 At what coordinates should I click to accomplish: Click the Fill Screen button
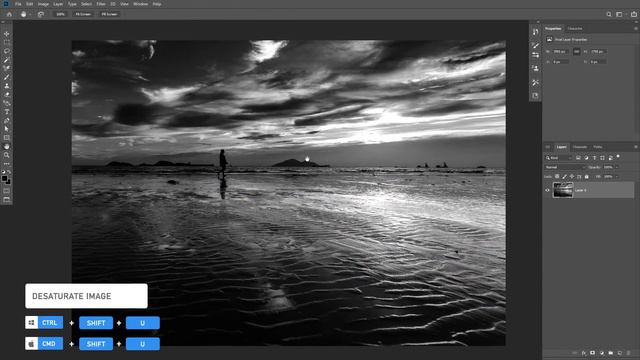tap(109, 14)
